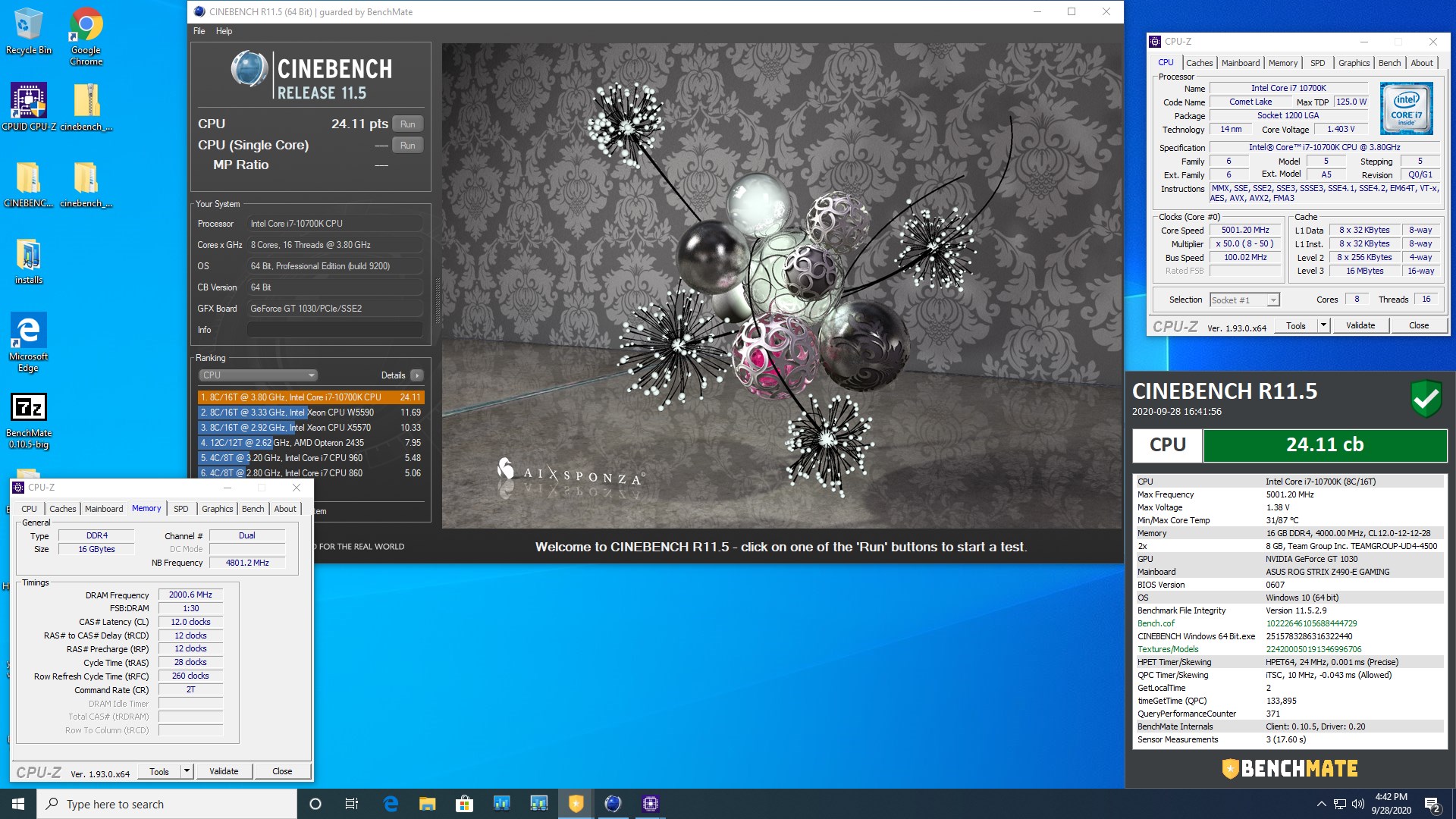Image resolution: width=1456 pixels, height=819 pixels.
Task: Click the taskbar clock showing 4:42 PM
Action: tap(1391, 804)
